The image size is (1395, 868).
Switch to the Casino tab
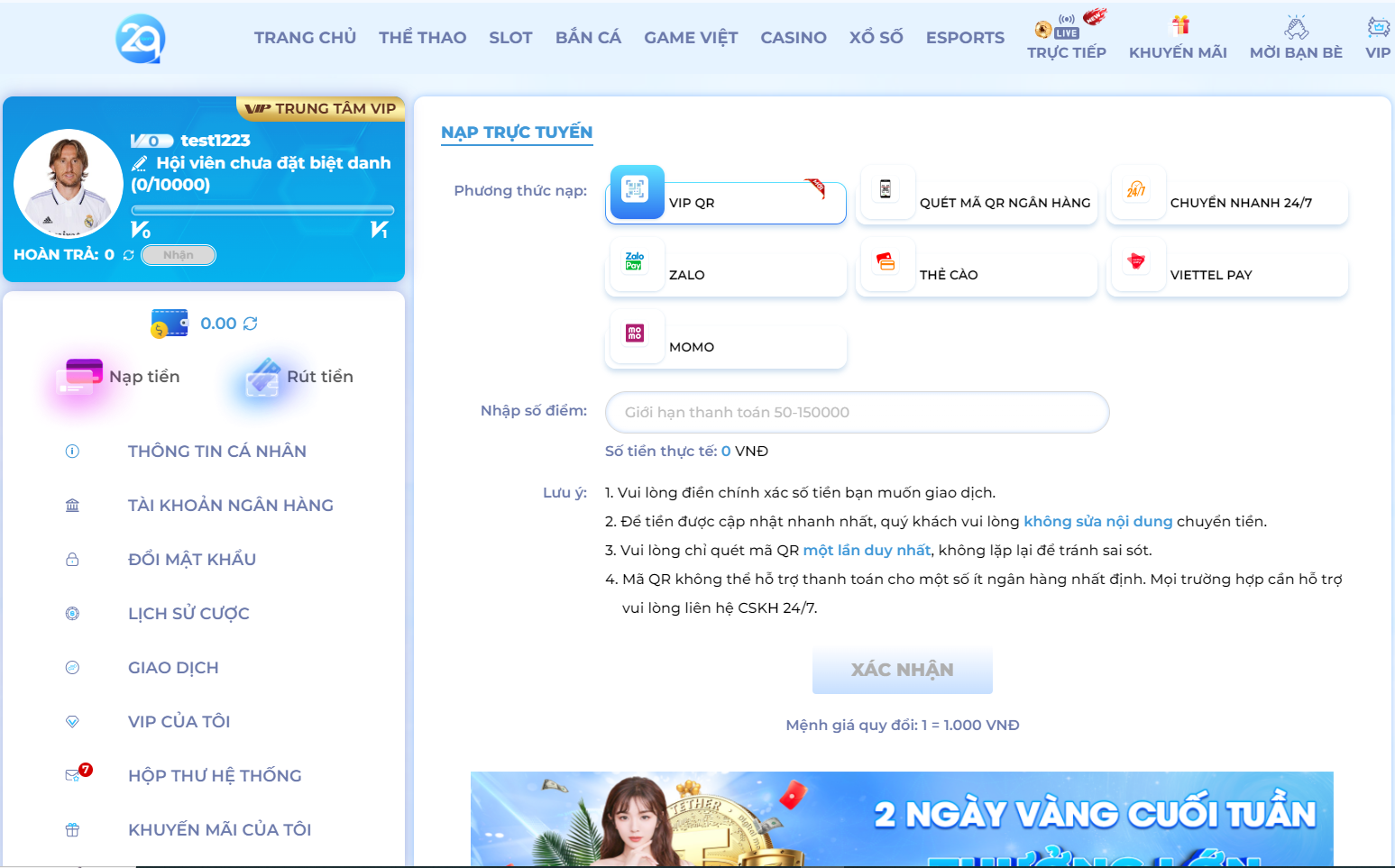tap(793, 37)
